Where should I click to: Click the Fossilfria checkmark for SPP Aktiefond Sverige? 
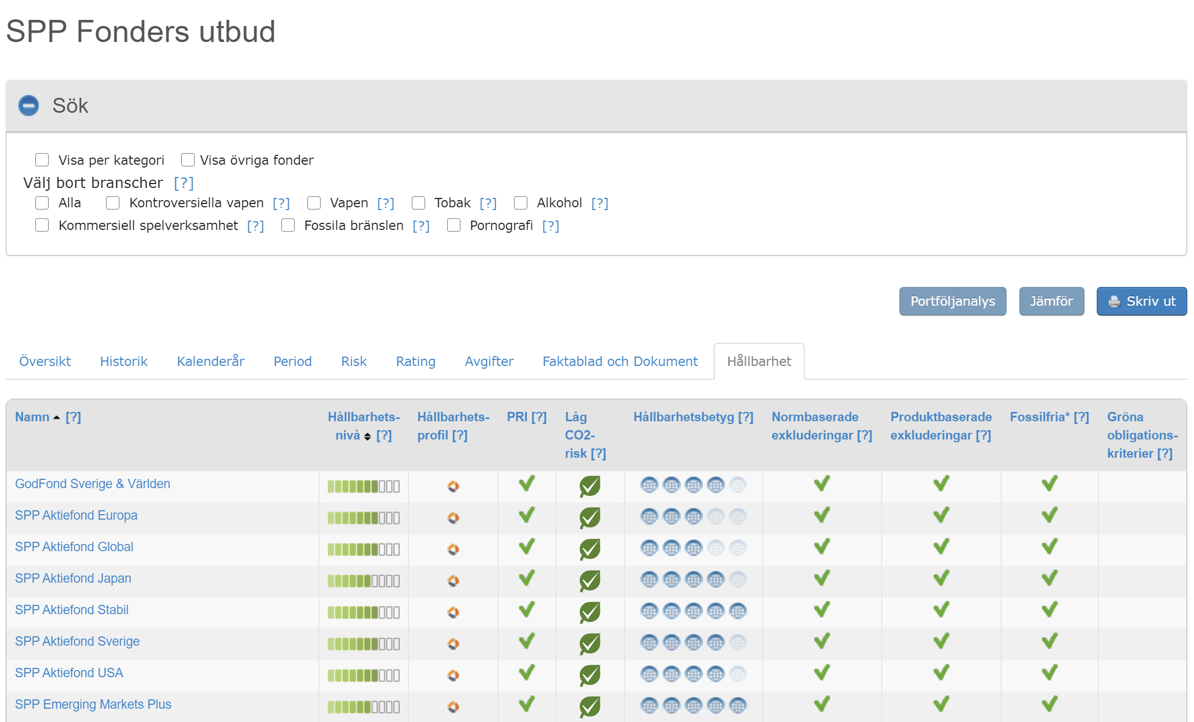coord(1049,641)
